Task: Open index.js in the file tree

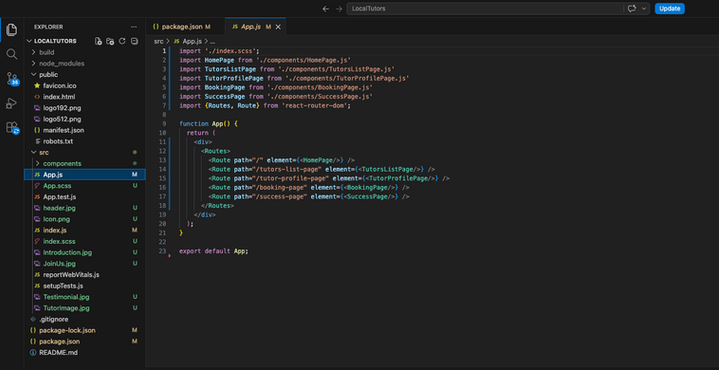Action: tap(85, 230)
